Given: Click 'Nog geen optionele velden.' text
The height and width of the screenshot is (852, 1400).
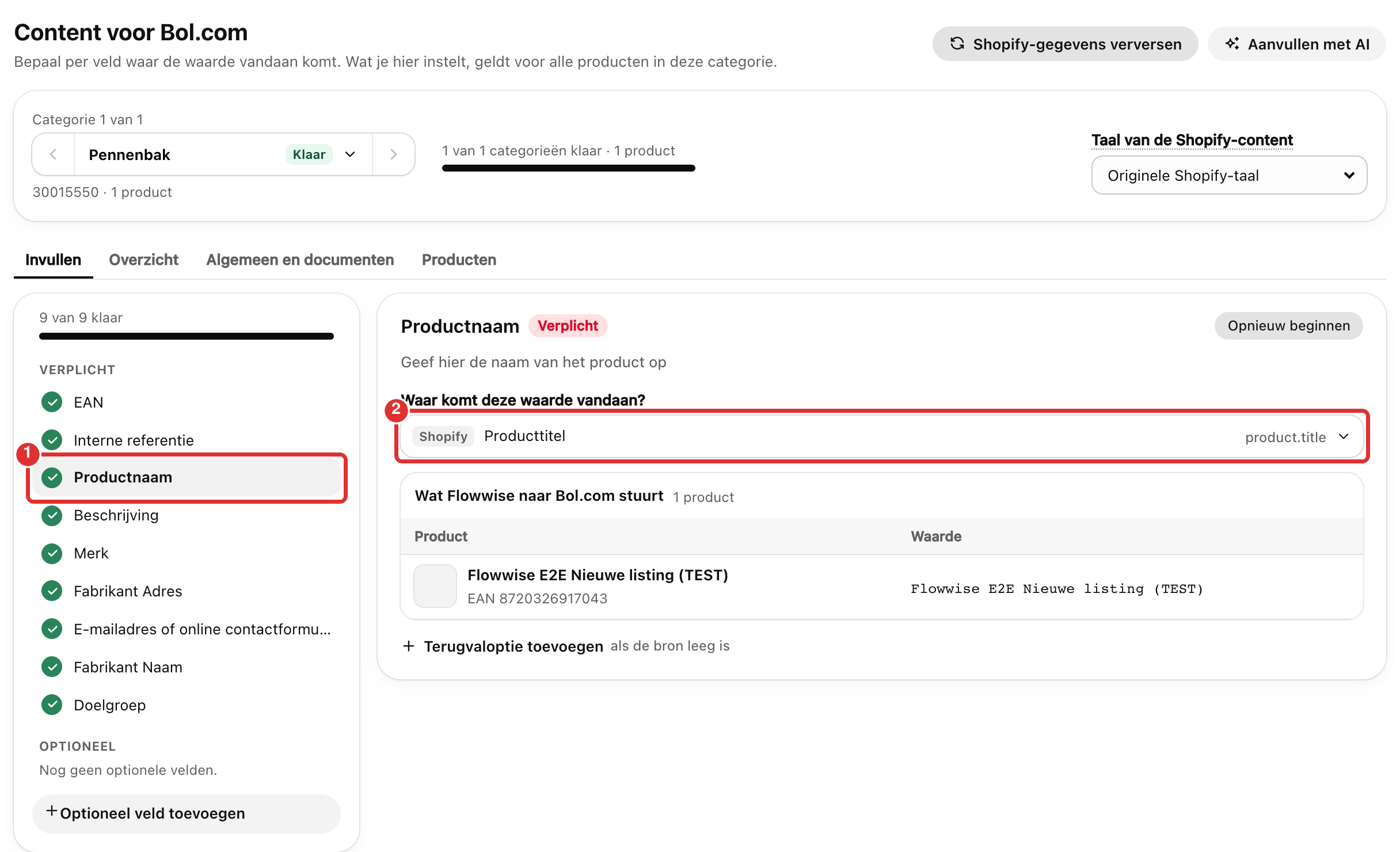Looking at the screenshot, I should (128, 770).
